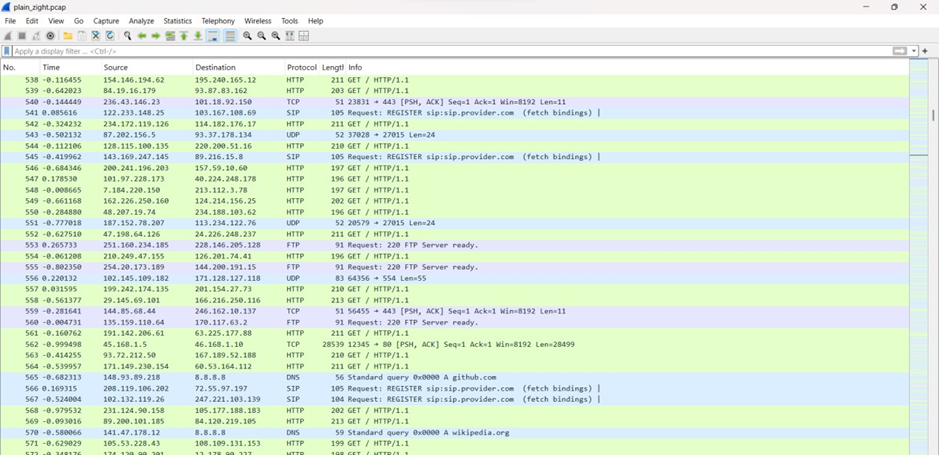Go to the previous packet in history

[142, 36]
